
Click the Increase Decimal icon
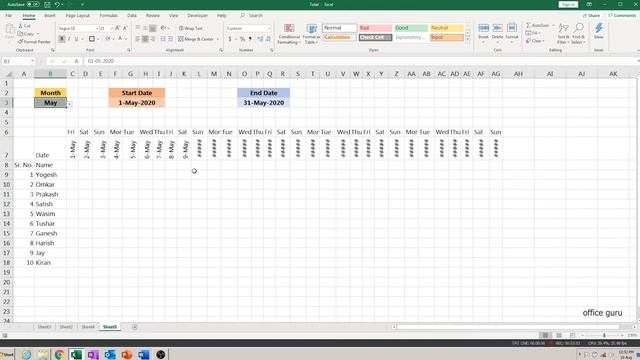coord(260,39)
